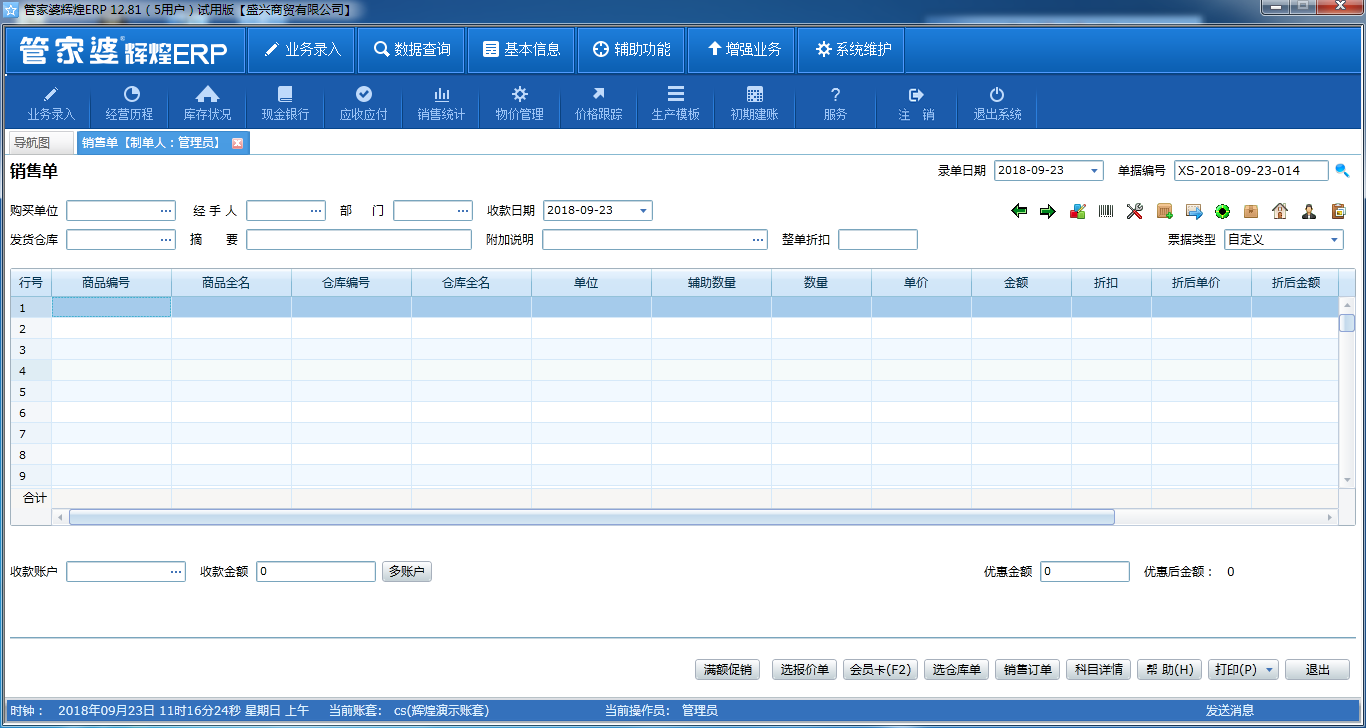The image size is (1366, 728).
Task: Open 部门 lookup ellipsis button
Action: pyautogui.click(x=463, y=211)
